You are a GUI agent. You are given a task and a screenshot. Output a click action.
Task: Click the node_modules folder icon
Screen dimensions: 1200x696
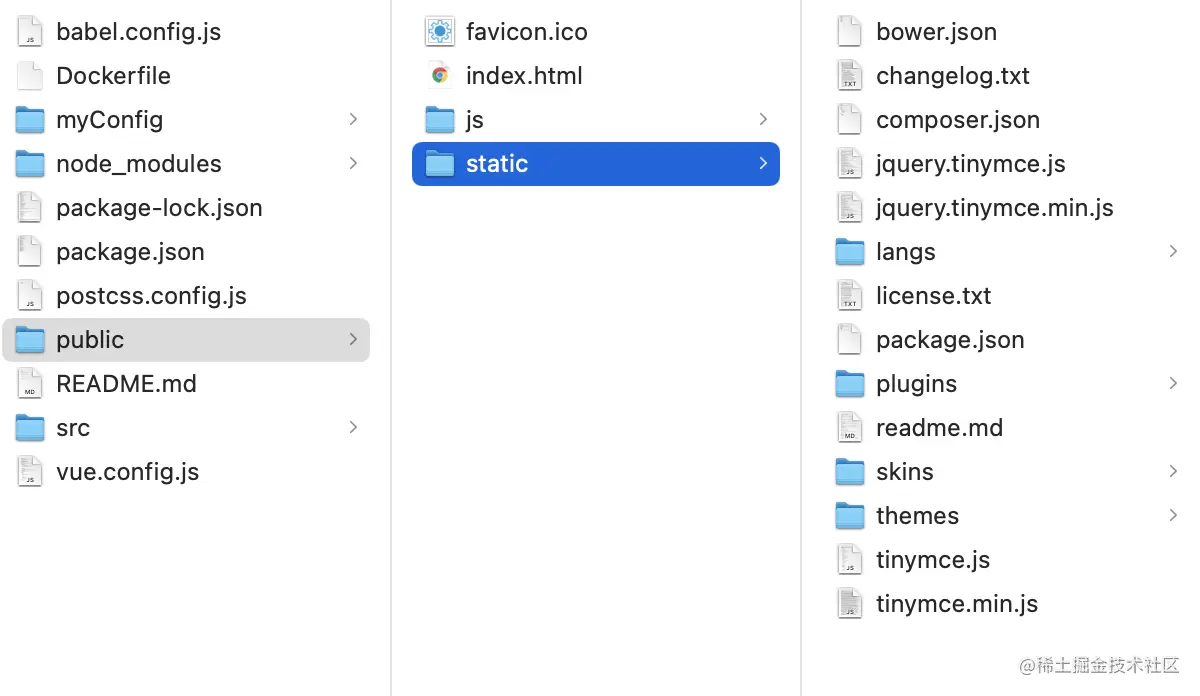30,164
